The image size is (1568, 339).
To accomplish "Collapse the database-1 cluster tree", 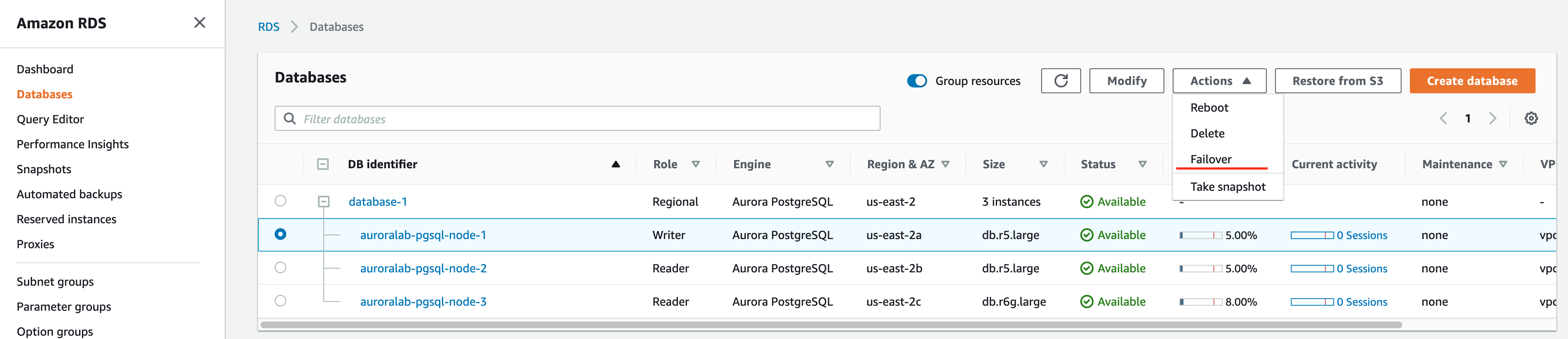I will (x=324, y=202).
